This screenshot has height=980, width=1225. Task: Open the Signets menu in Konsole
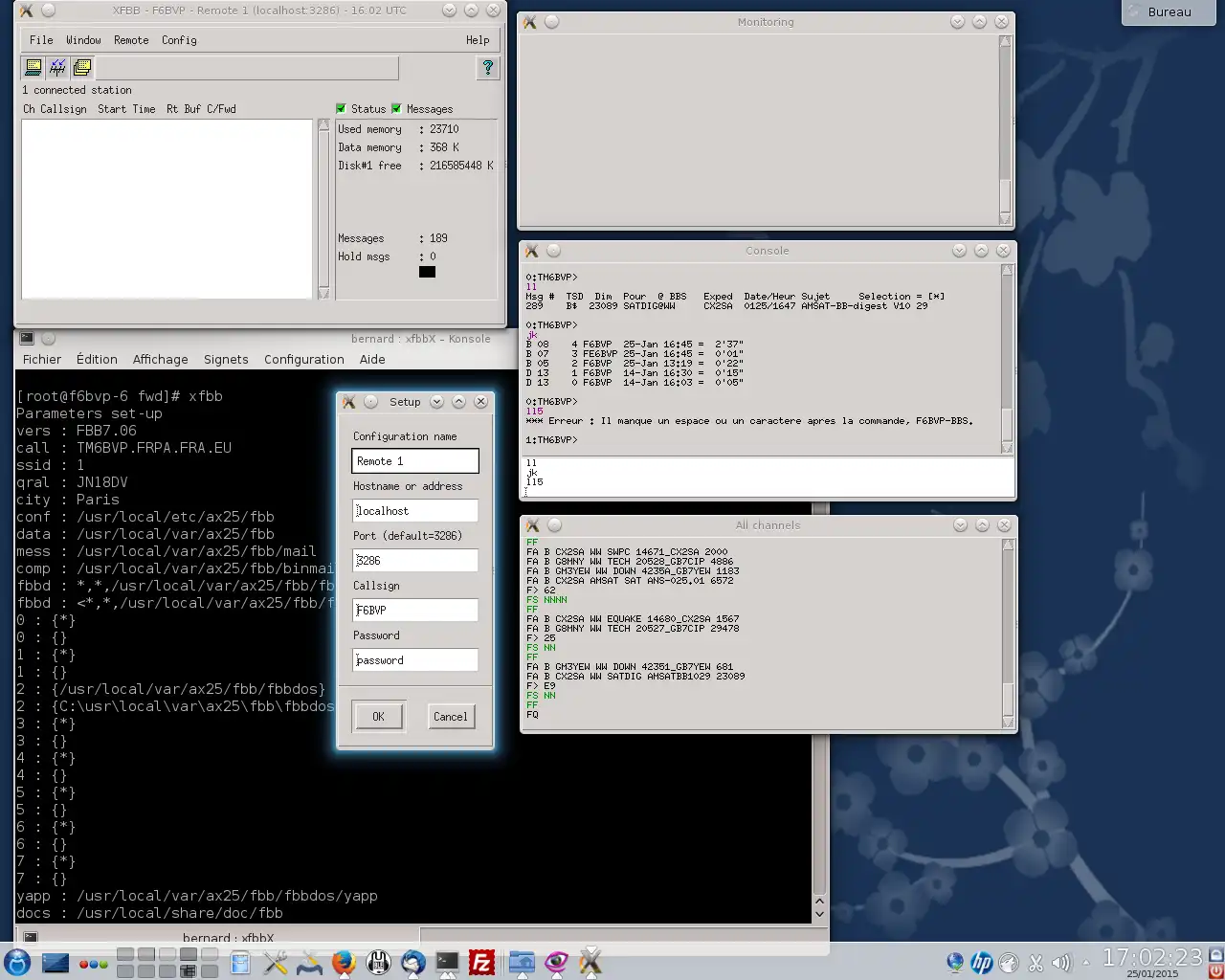(226, 360)
